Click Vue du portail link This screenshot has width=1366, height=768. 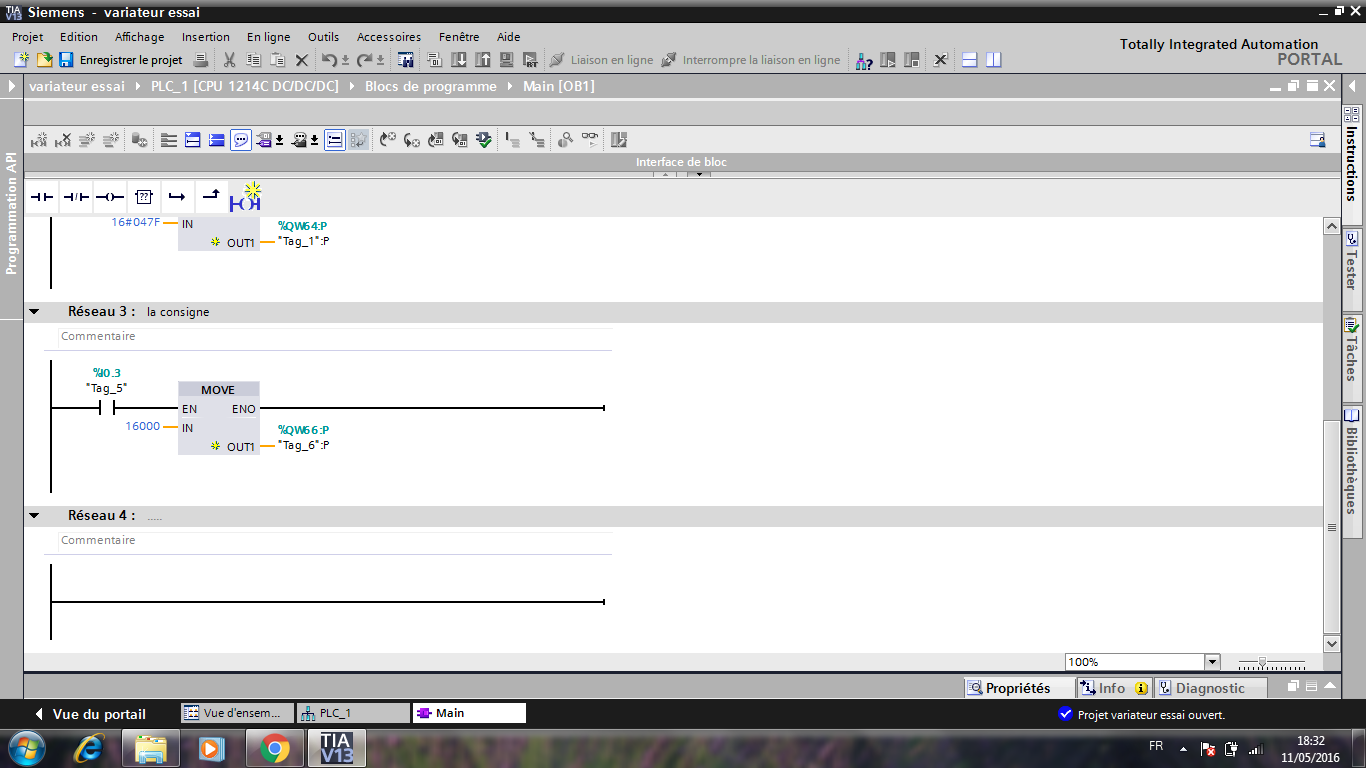(91, 714)
